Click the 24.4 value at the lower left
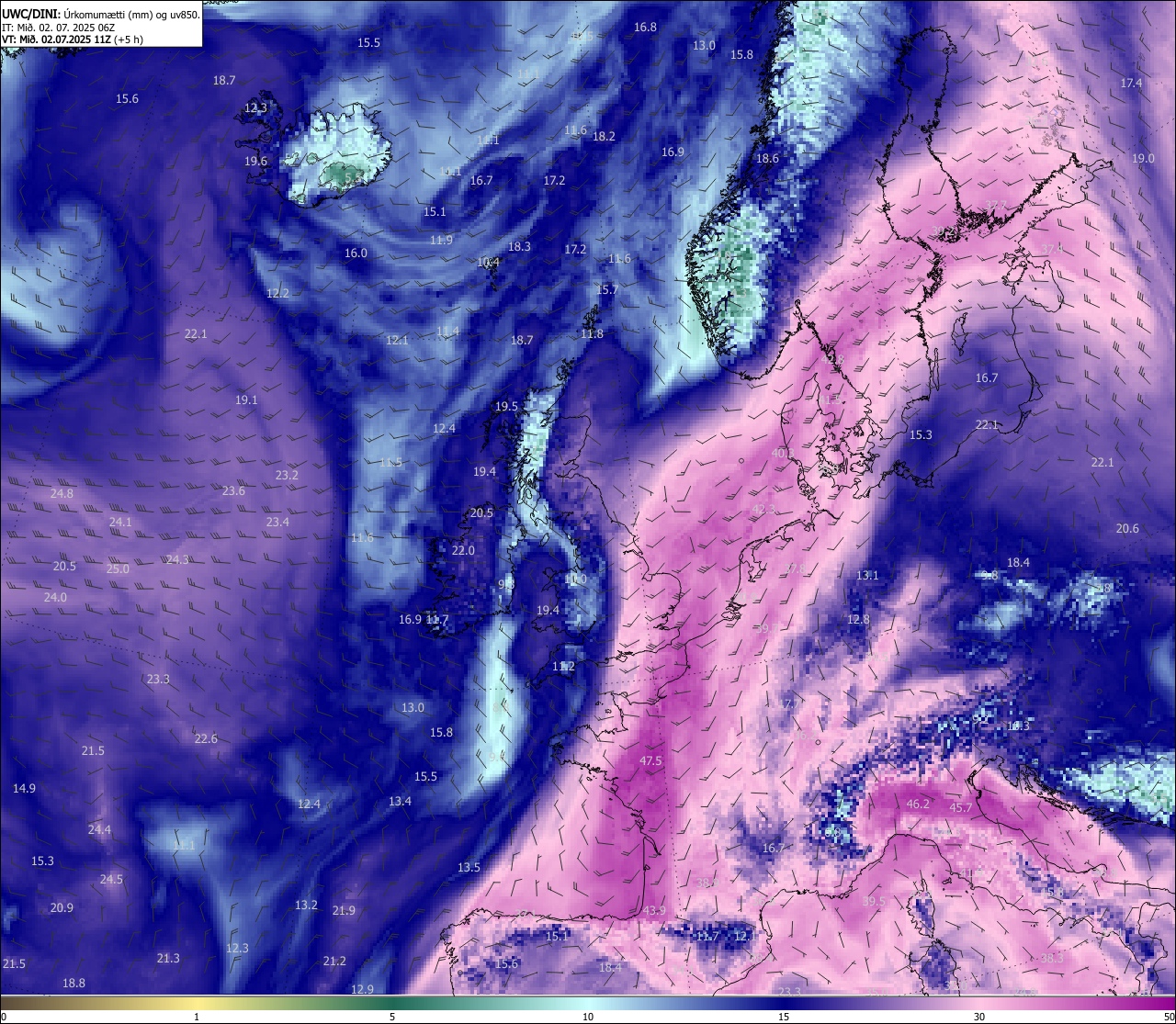 99,830
